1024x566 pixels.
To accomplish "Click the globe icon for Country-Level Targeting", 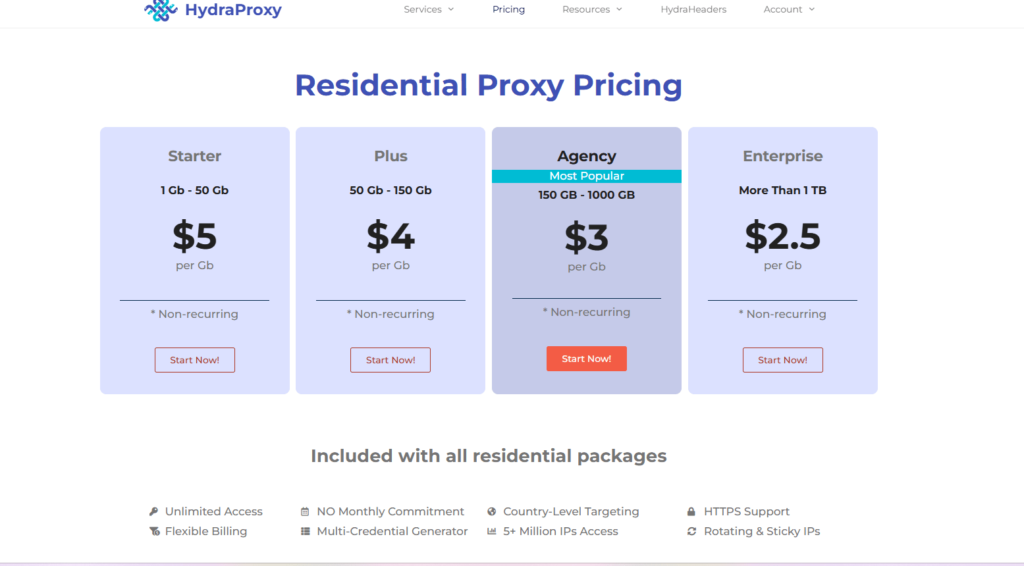I will 492,511.
